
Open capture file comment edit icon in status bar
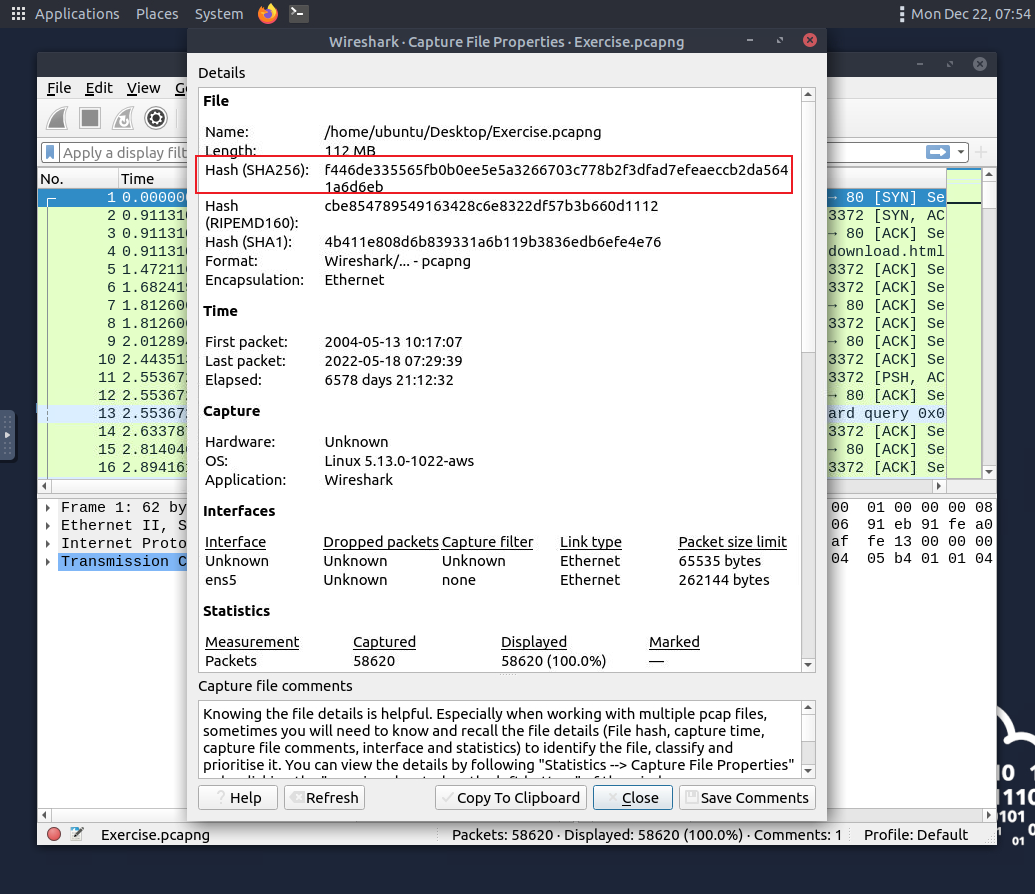point(77,835)
